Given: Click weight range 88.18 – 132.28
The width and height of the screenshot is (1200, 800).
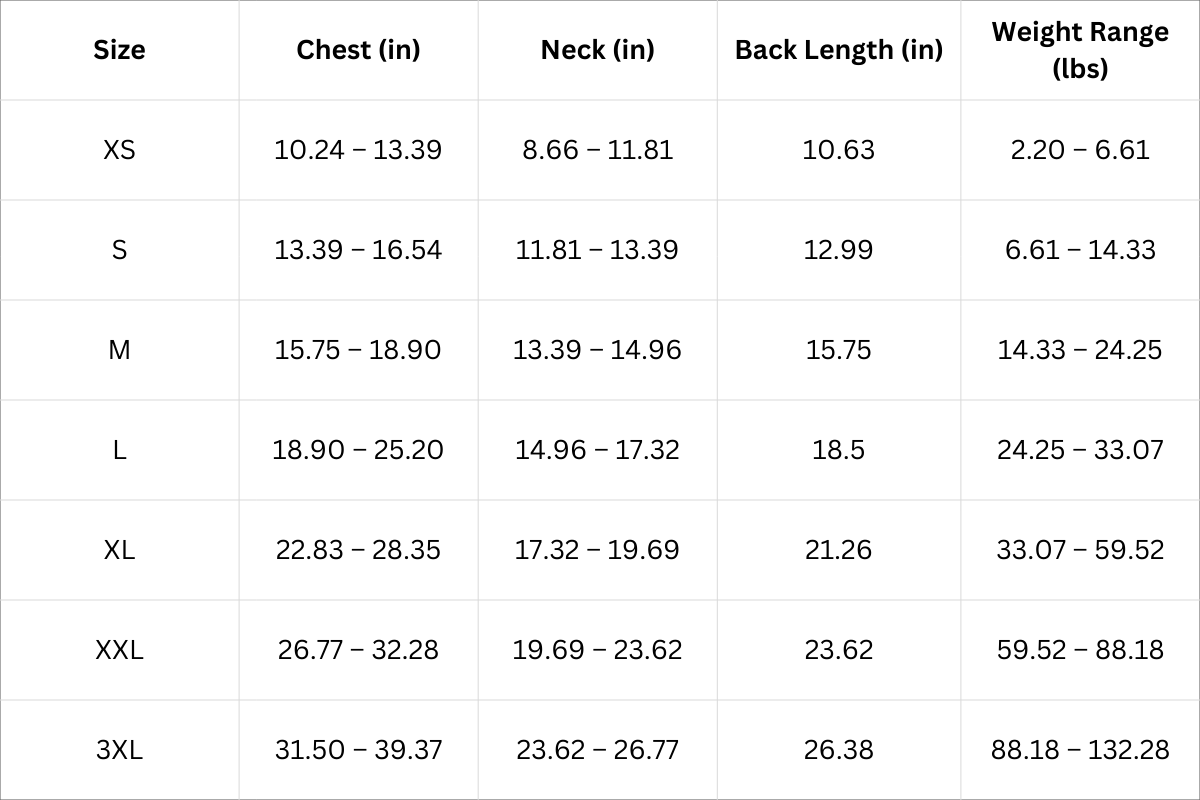Looking at the screenshot, I should 1080,750.
